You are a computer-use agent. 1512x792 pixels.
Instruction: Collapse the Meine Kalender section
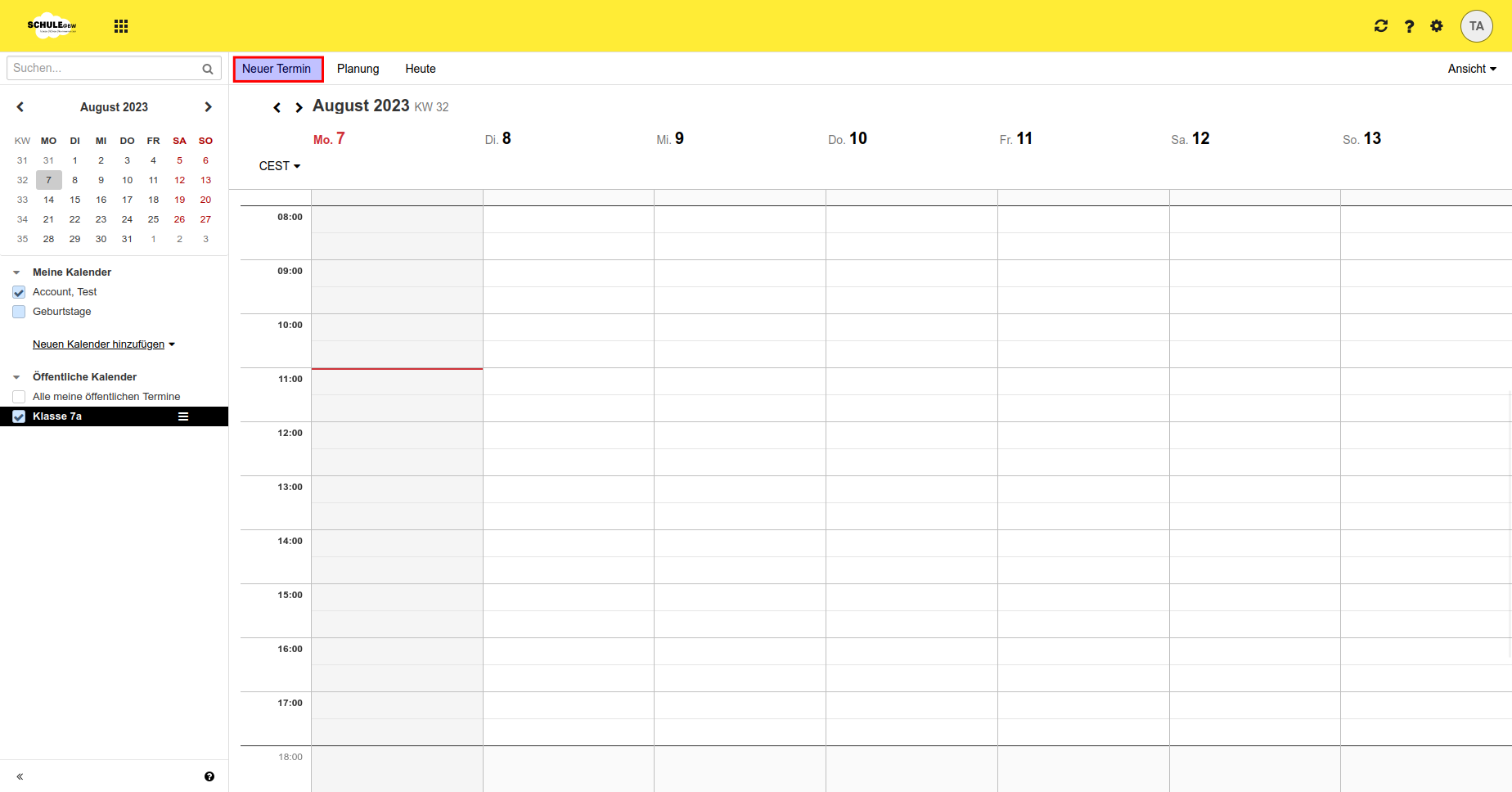[x=16, y=272]
